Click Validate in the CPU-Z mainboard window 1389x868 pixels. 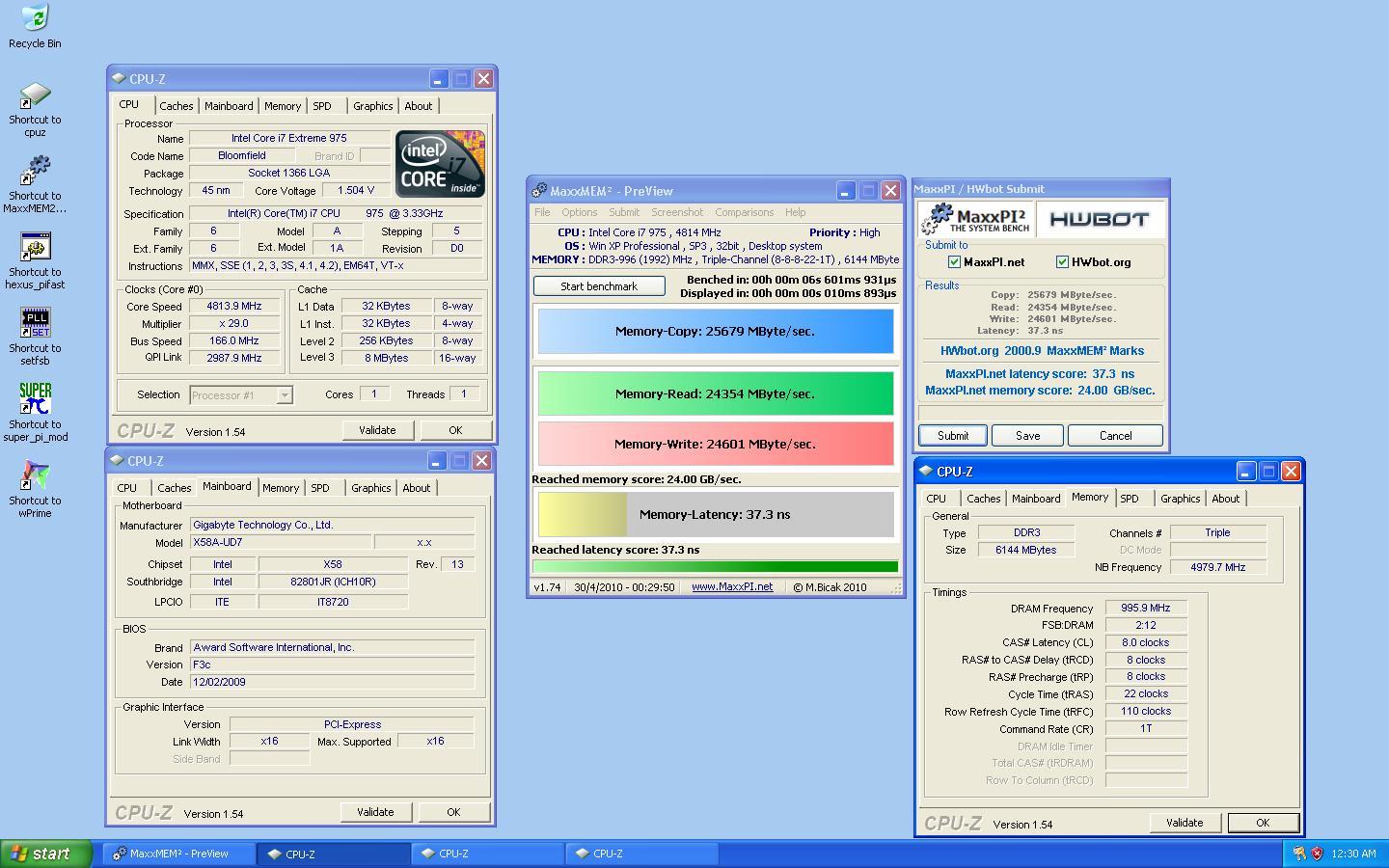pyautogui.click(x=375, y=812)
